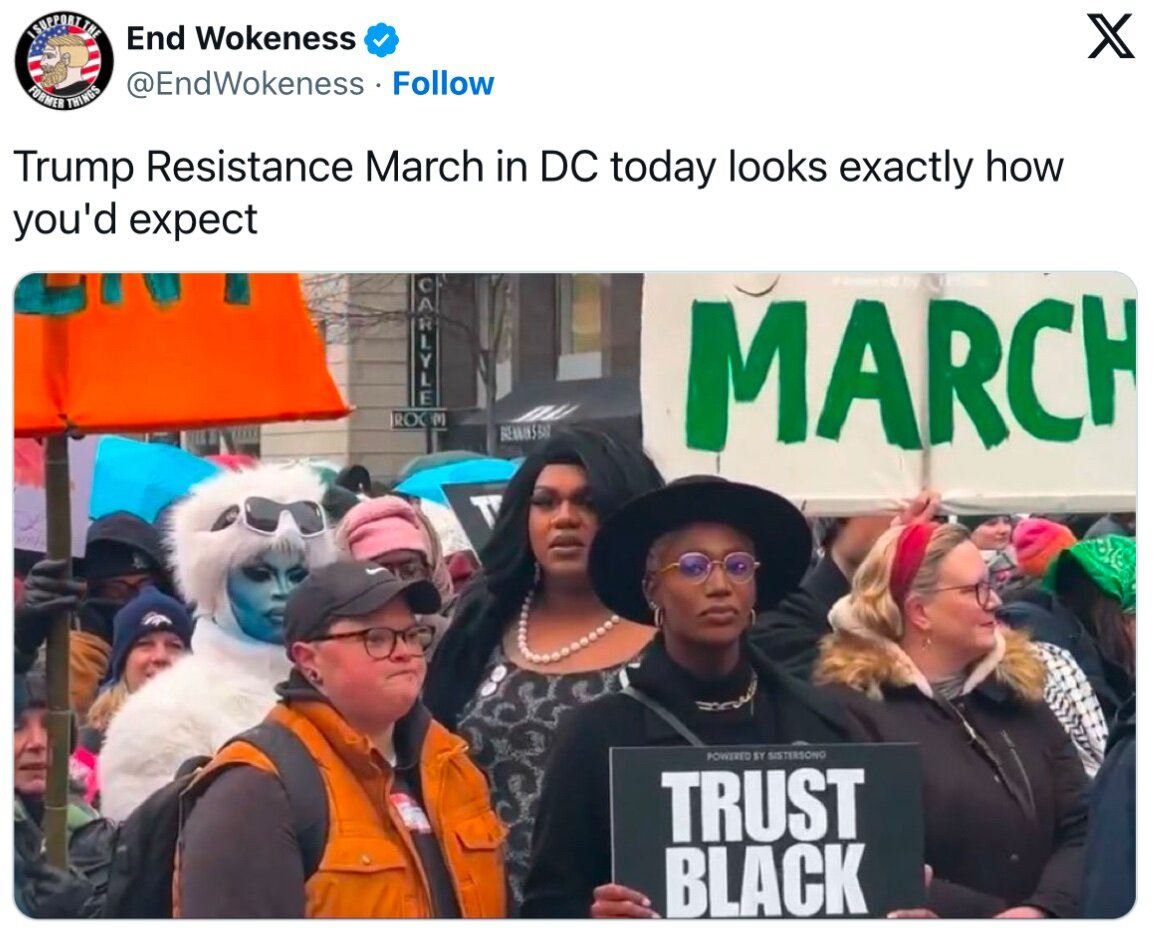Click the vertical CARLYLE sign in photo
Screen dimensions: 1170x933
425,341
